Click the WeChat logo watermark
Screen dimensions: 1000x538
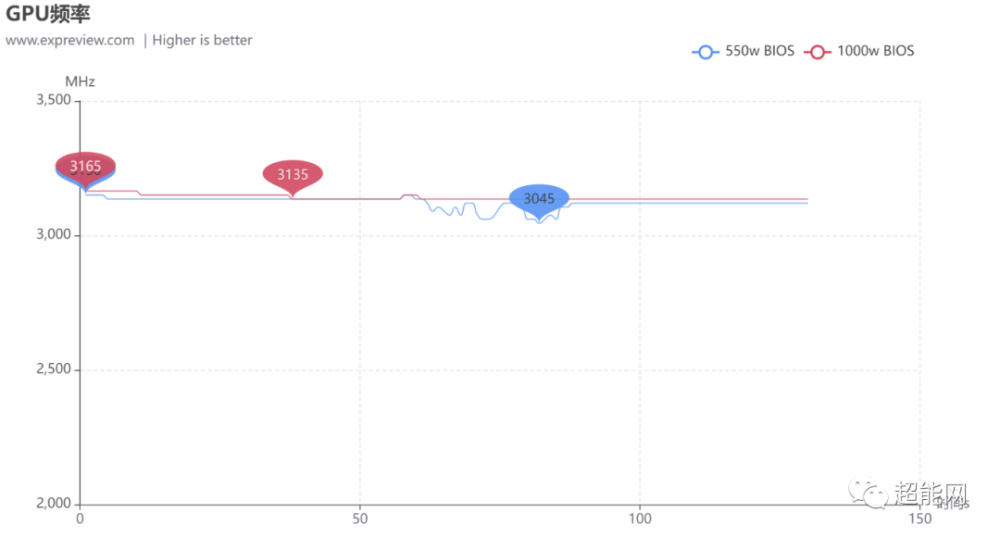pos(868,492)
